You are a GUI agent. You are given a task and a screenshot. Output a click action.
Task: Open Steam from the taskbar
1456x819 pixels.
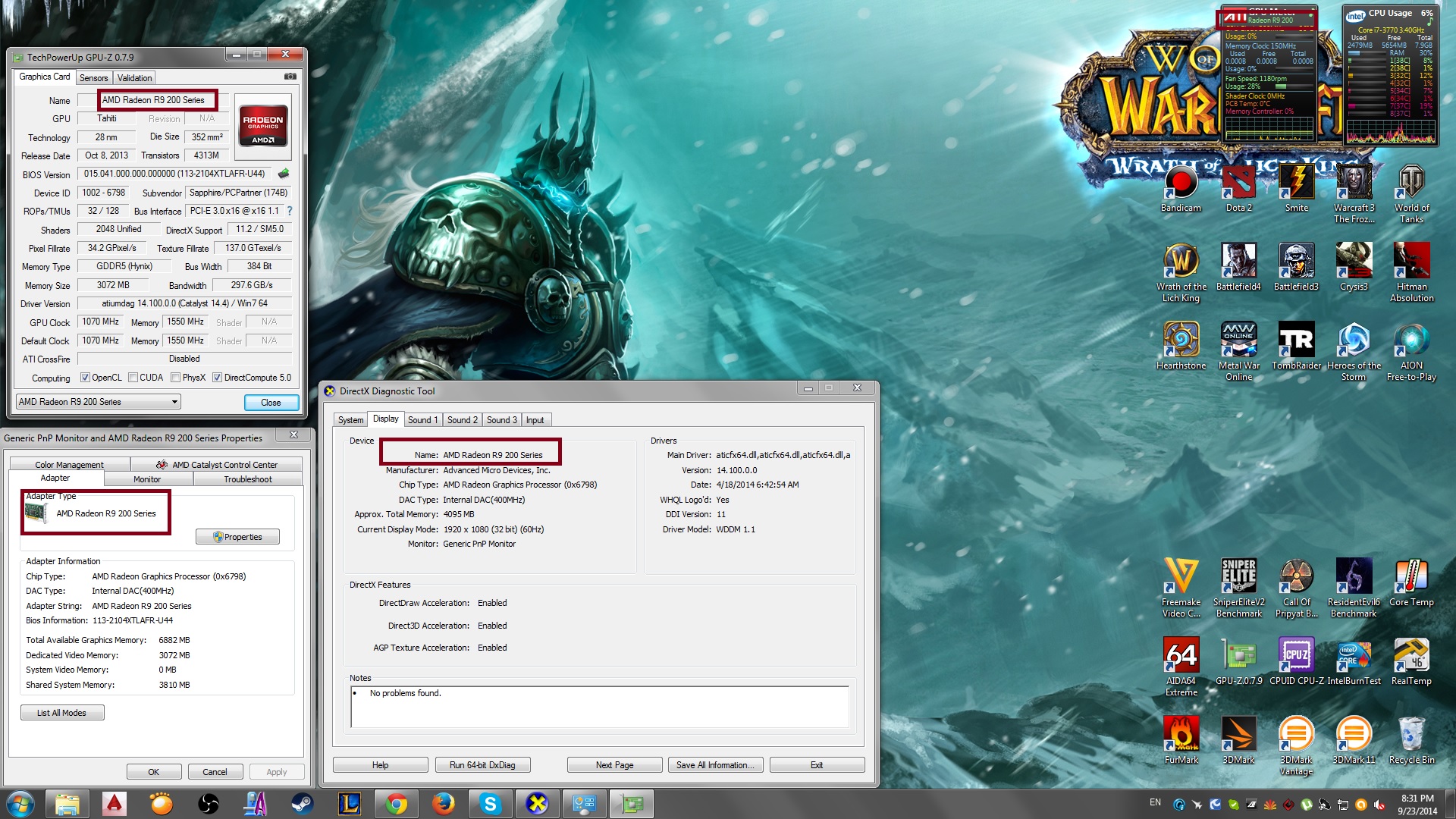[302, 803]
